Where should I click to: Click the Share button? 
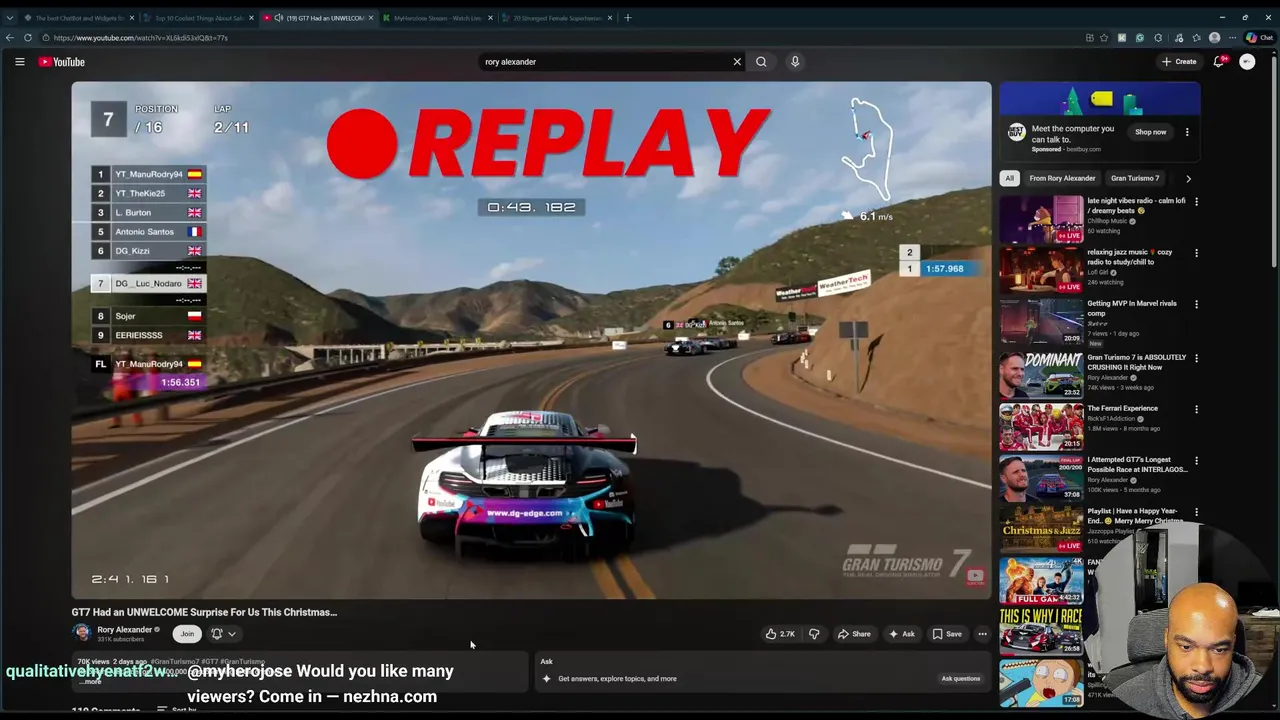854,634
